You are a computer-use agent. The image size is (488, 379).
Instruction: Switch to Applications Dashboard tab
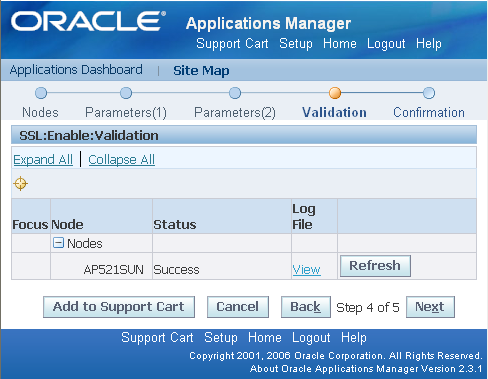tap(76, 70)
